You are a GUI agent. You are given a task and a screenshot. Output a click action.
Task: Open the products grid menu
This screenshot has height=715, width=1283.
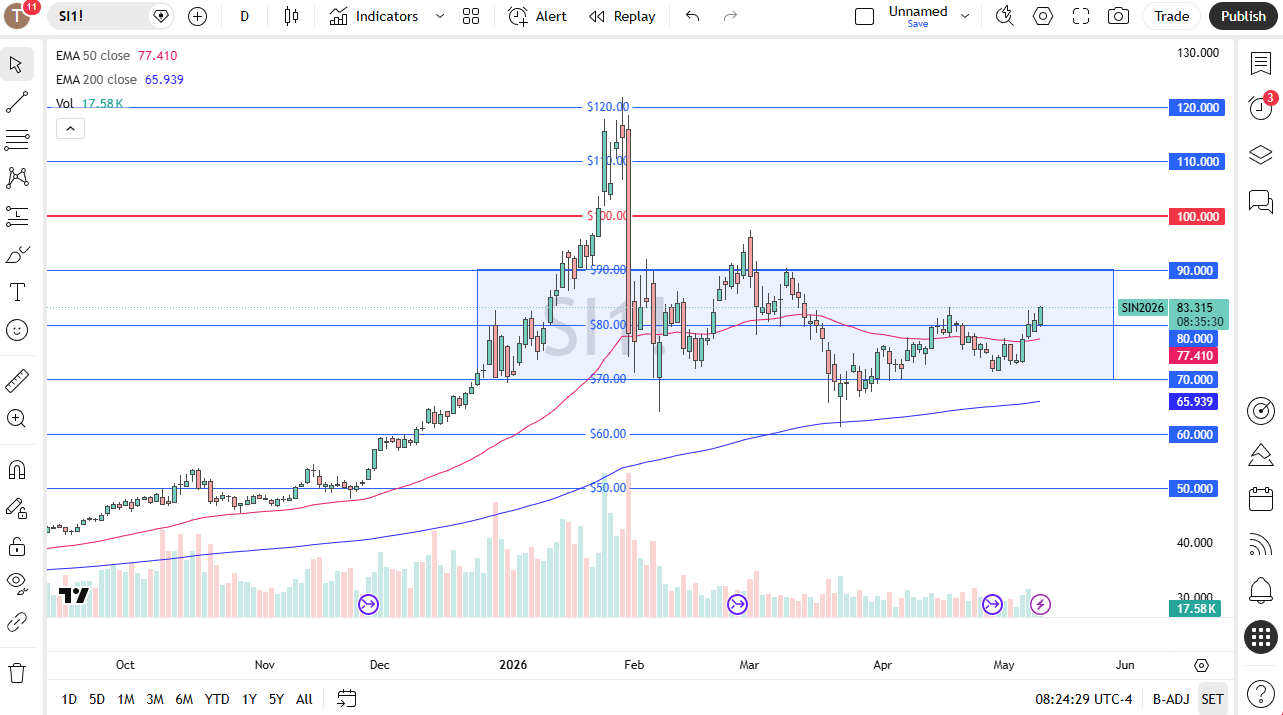click(1260, 636)
